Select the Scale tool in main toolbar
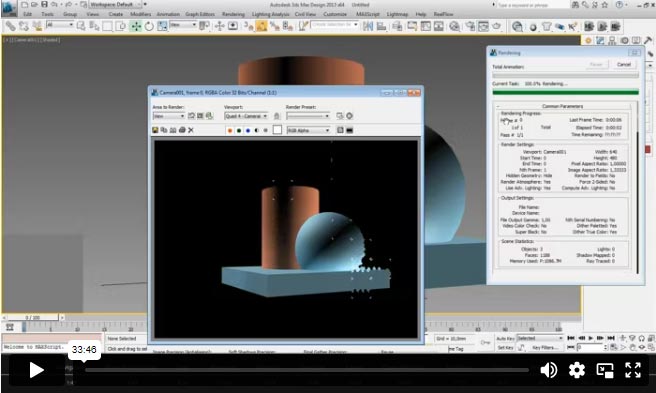The width and height of the screenshot is (656, 393). coord(162,26)
